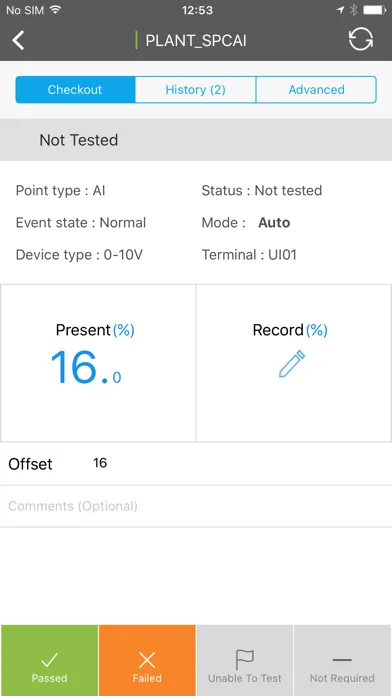The image size is (392, 696).
Task: Tap the Comments (Optional) field
Action: pyautogui.click(x=196, y=506)
